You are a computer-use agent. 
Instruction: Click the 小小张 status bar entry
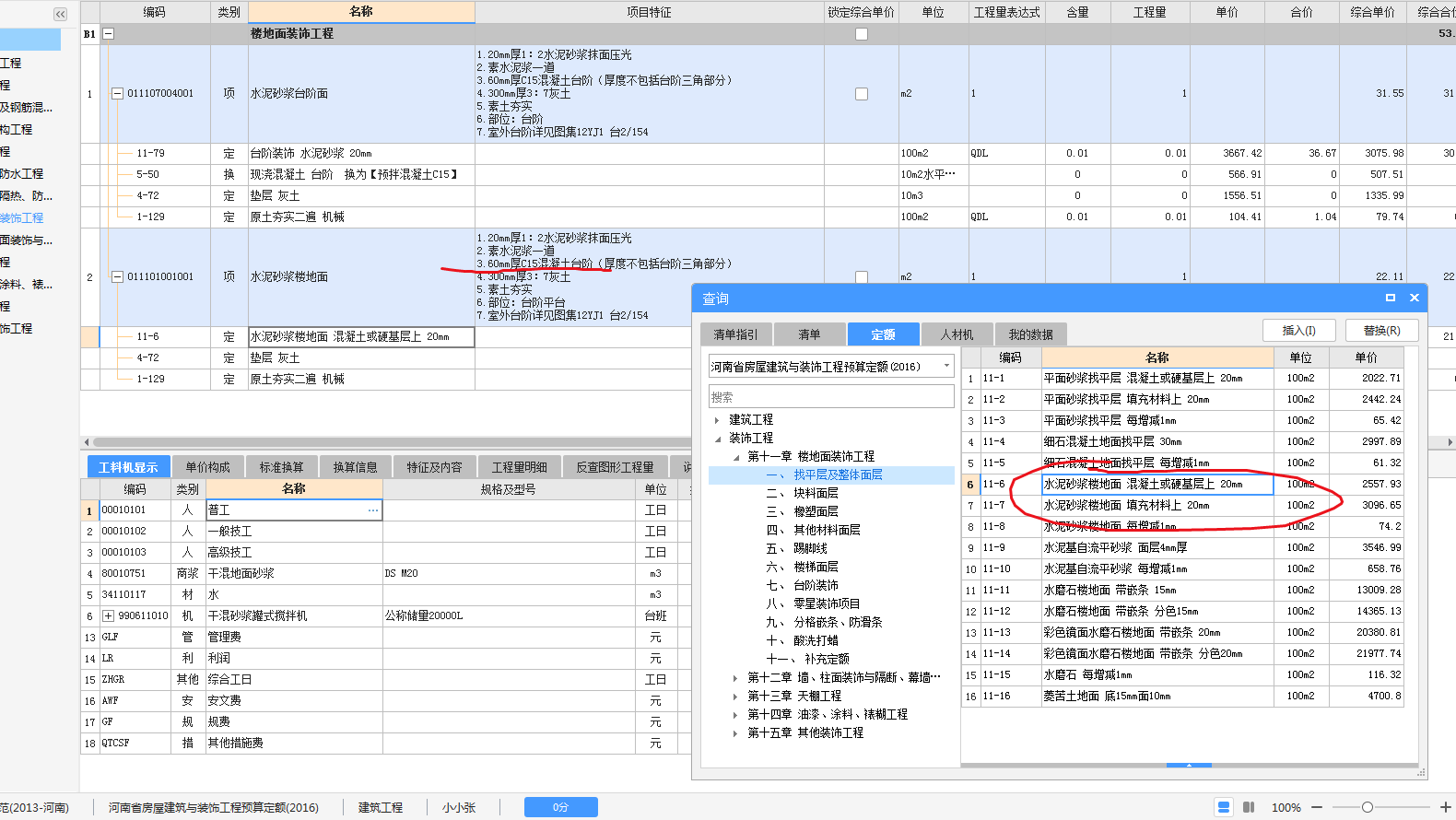click(459, 807)
